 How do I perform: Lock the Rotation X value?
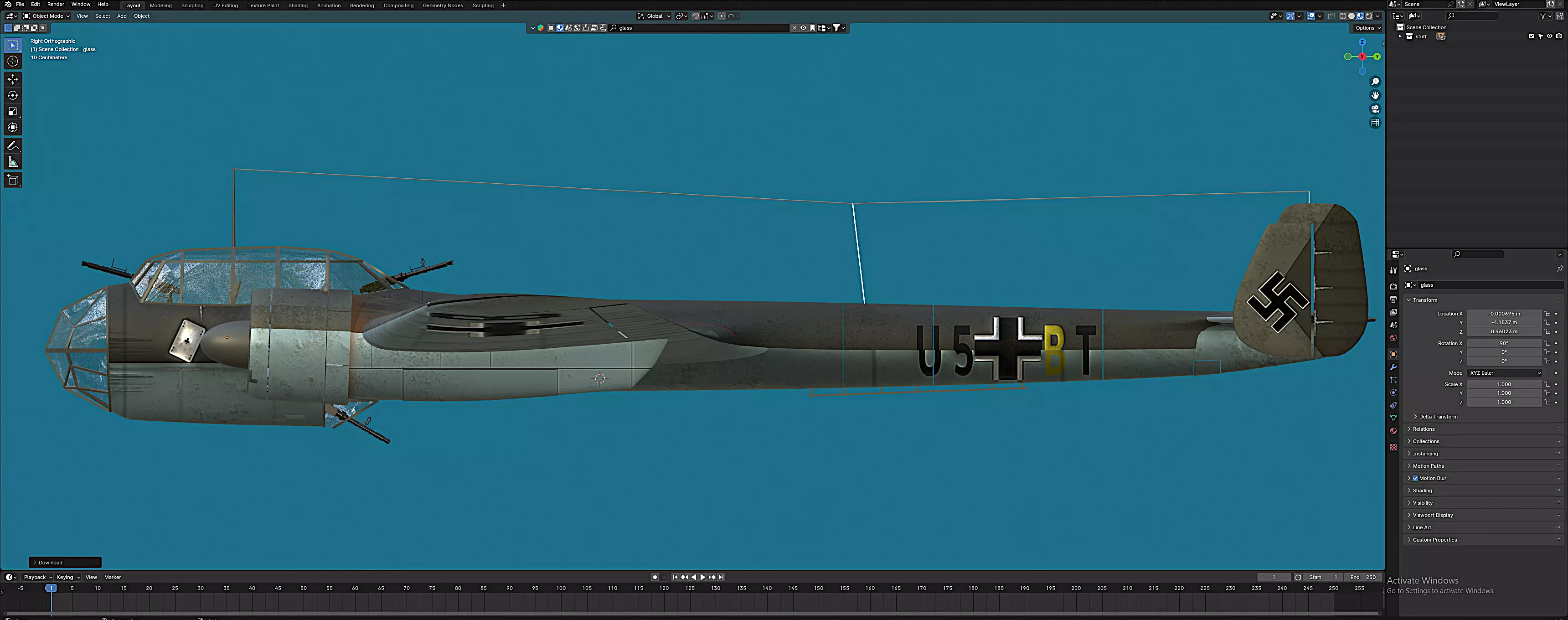point(1547,343)
